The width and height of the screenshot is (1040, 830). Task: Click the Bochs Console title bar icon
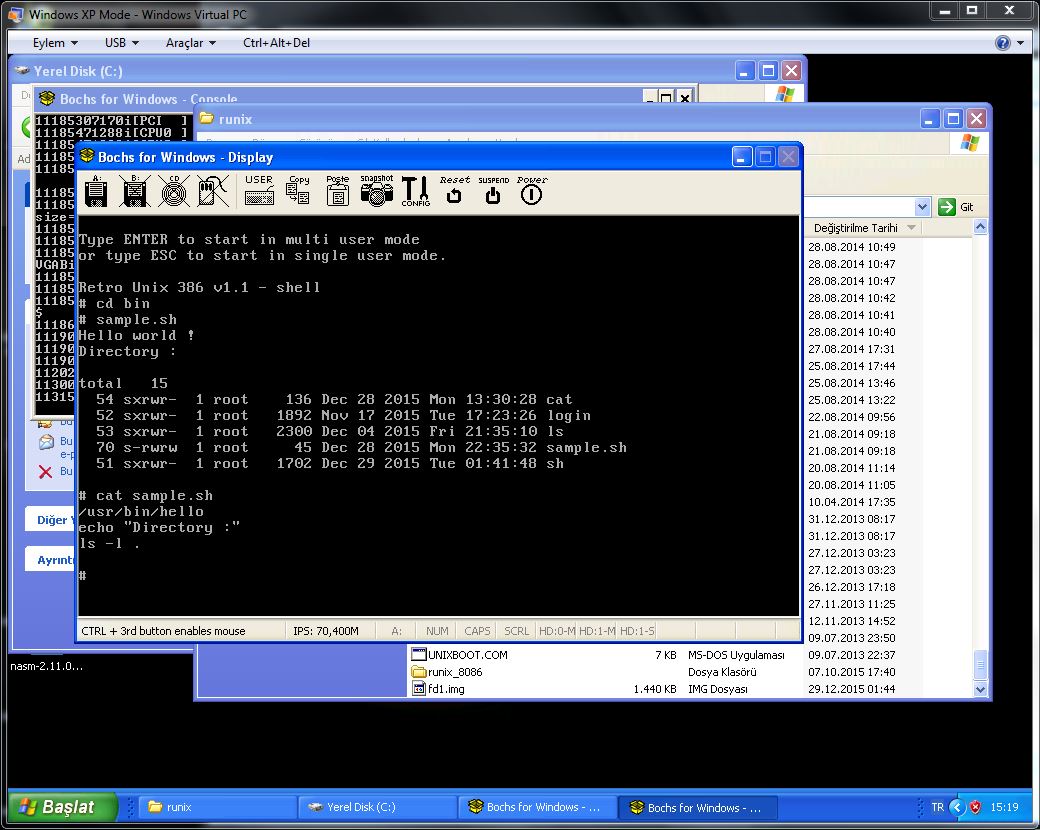(x=46, y=98)
